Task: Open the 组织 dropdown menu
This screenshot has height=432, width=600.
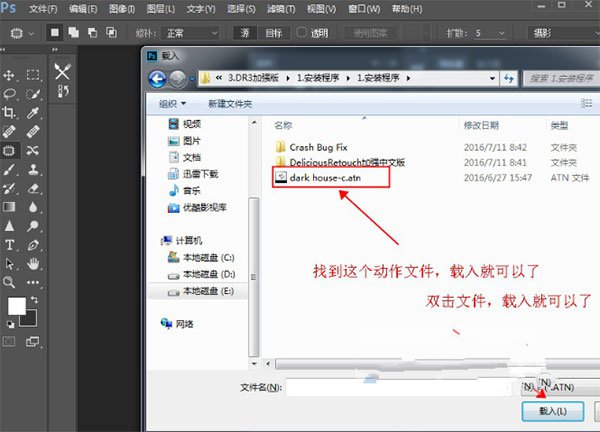Action: click(173, 104)
